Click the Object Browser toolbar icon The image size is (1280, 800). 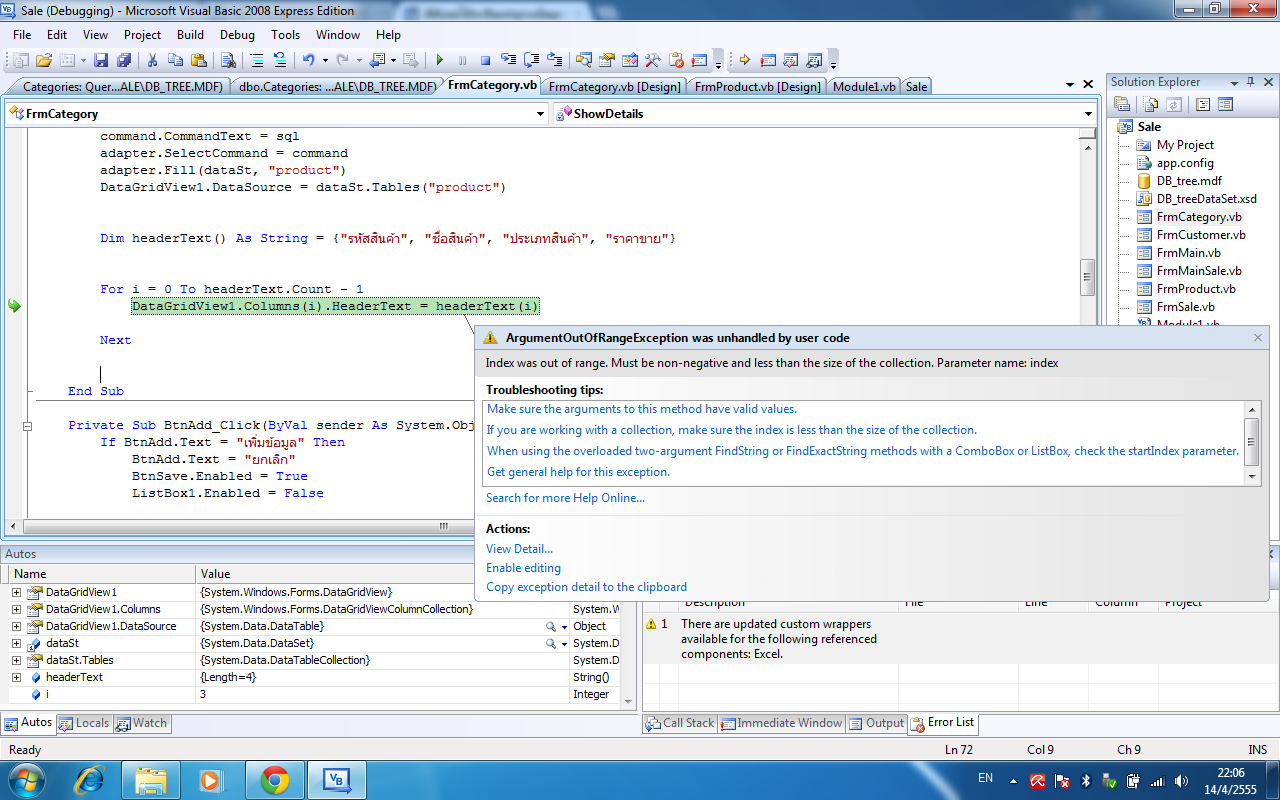[x=630, y=60]
